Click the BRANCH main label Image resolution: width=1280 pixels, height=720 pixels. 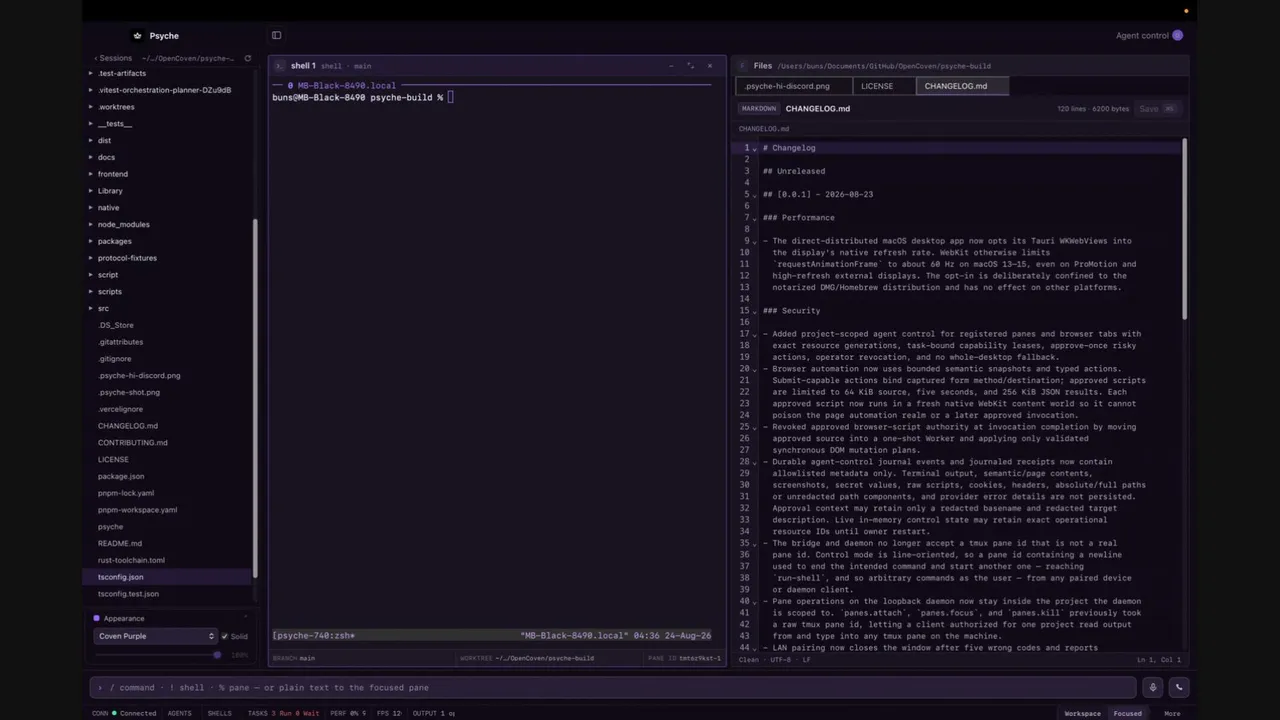click(x=294, y=658)
